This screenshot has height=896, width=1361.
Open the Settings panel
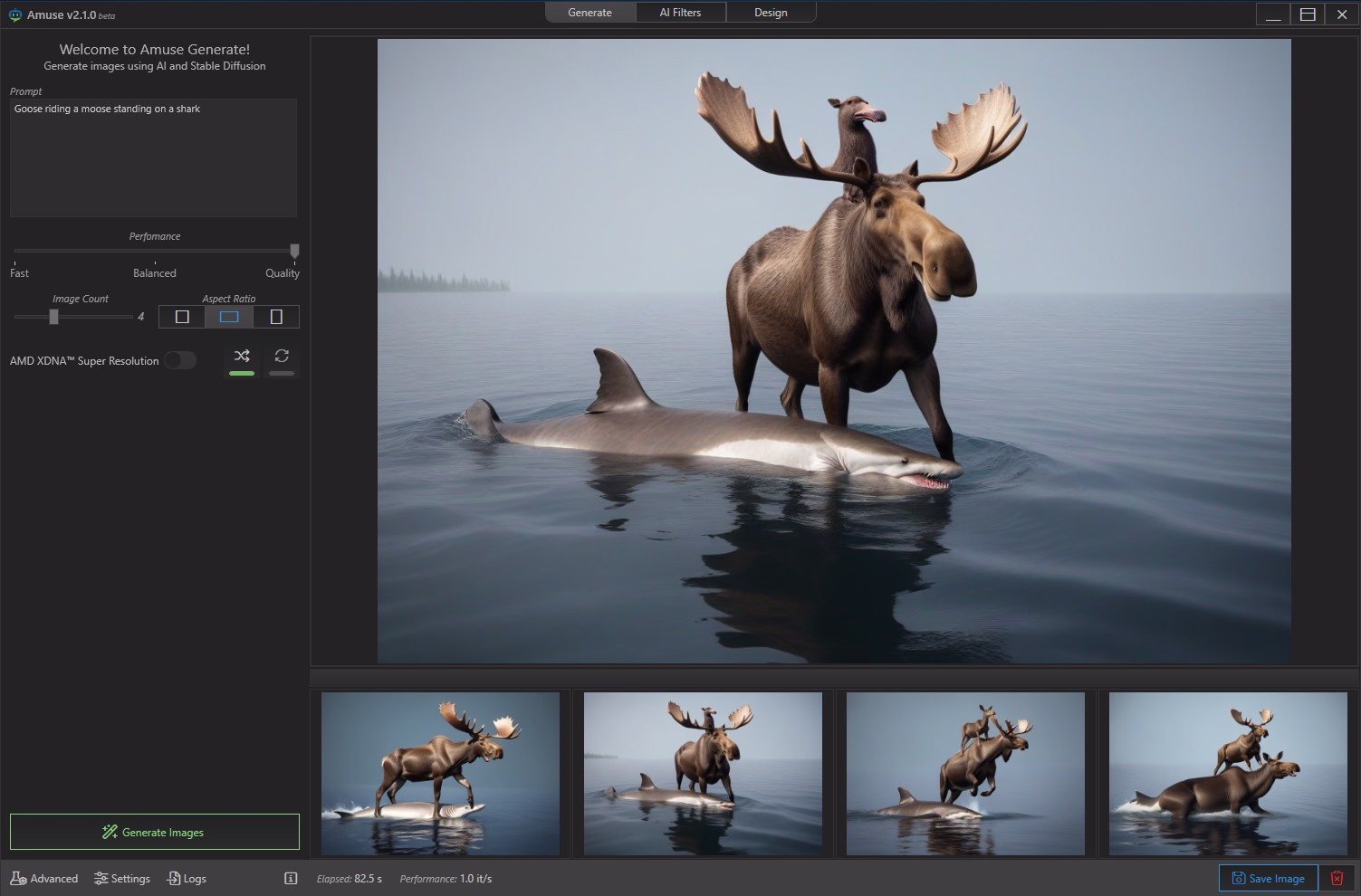(x=122, y=878)
